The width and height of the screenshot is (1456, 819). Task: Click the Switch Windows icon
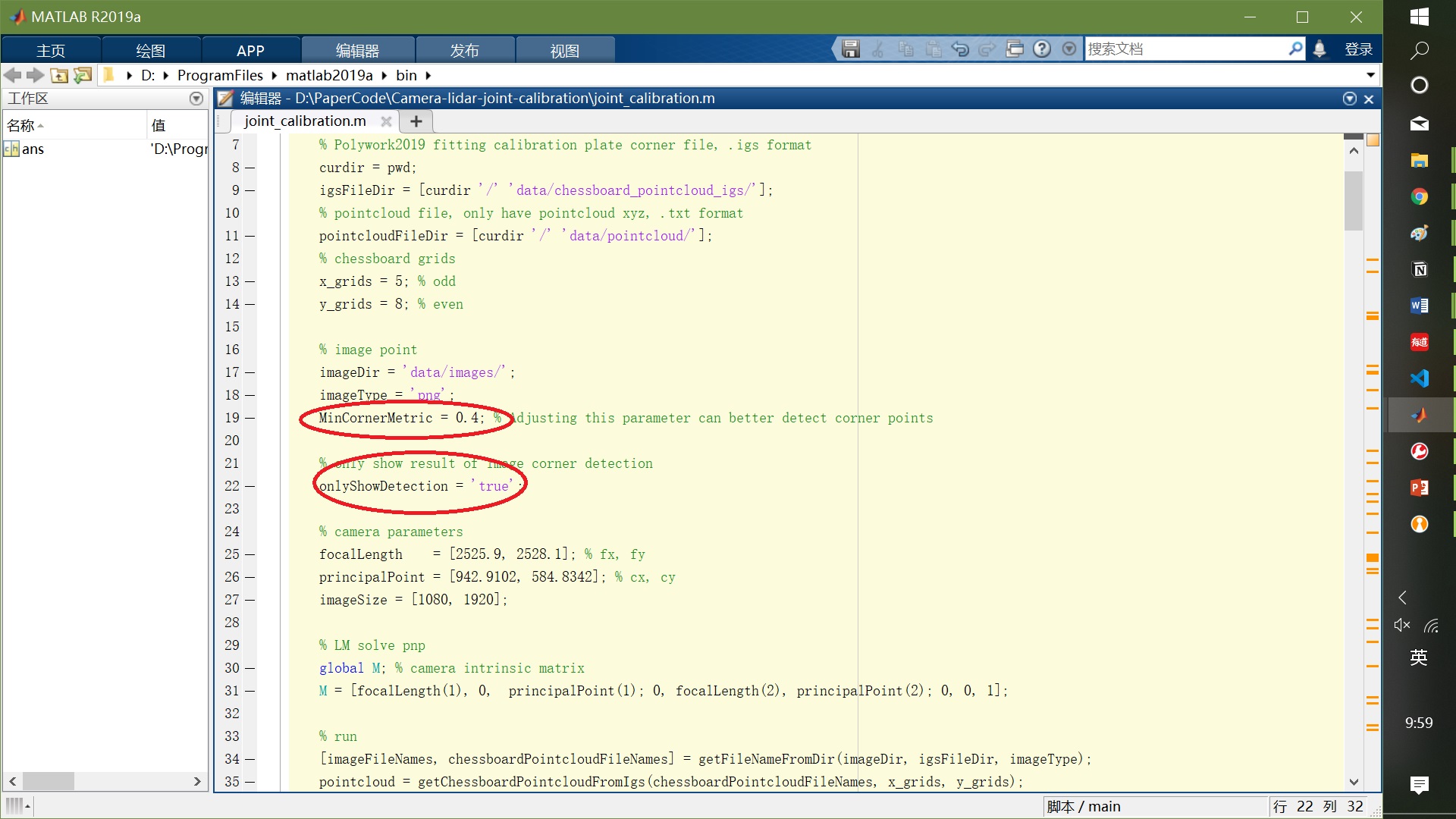tap(1015, 49)
